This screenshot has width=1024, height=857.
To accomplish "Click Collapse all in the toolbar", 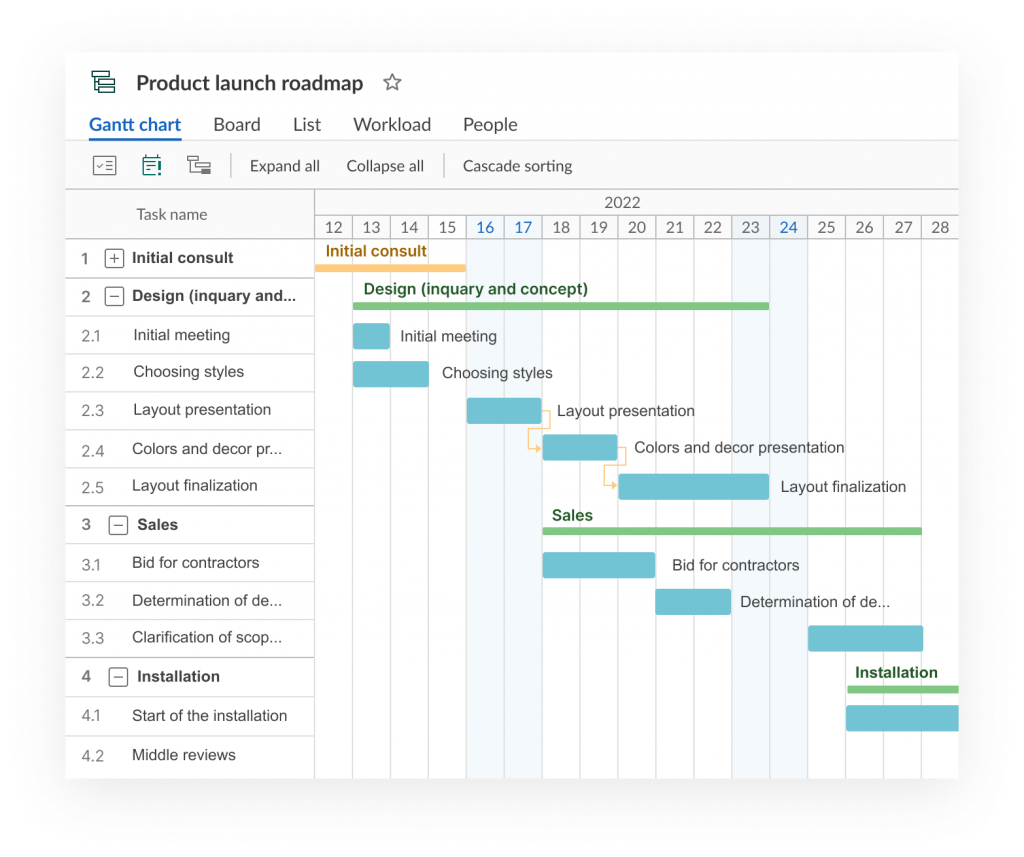I will tap(384, 165).
